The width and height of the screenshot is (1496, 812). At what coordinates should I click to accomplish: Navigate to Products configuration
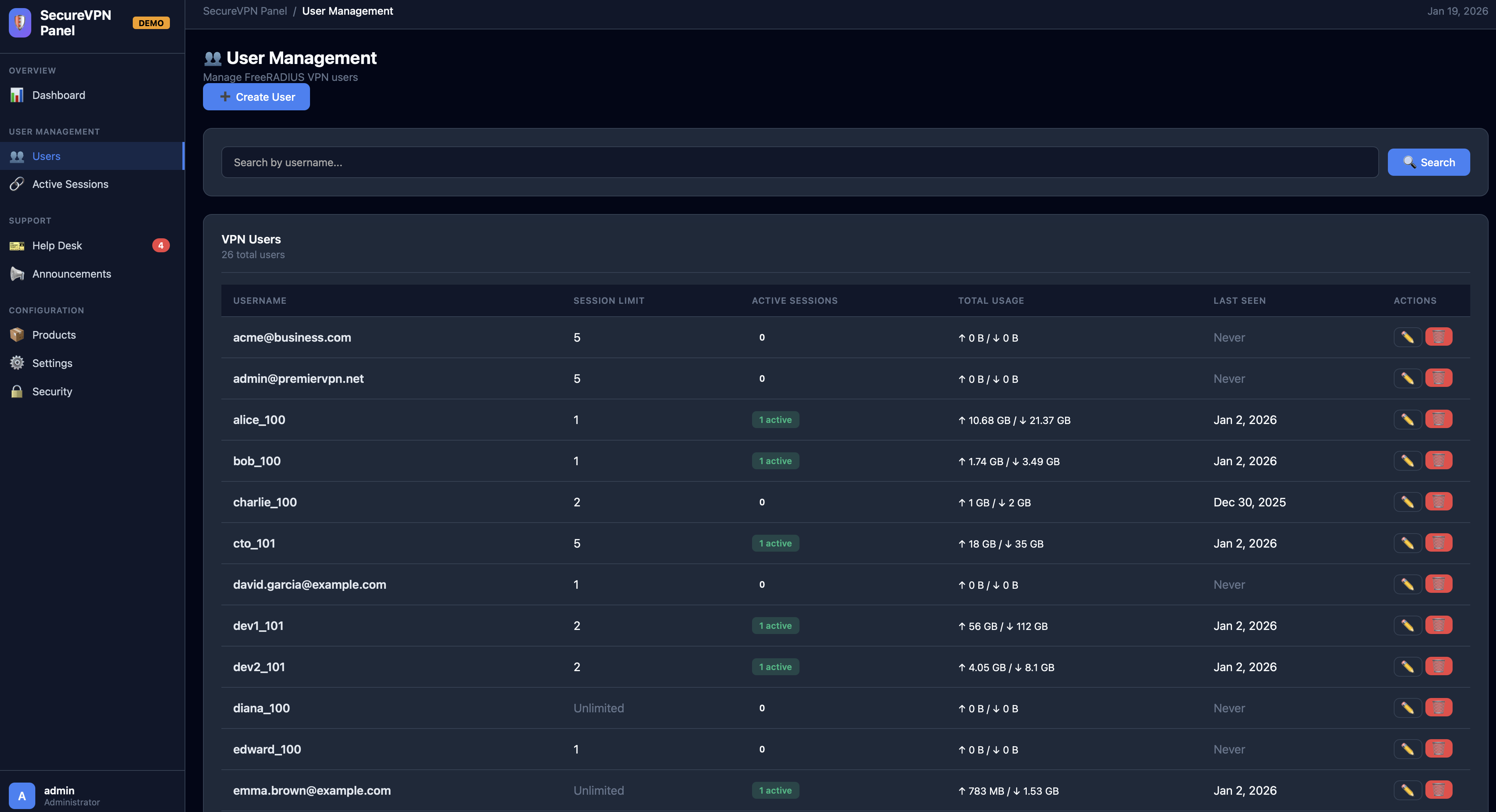coord(54,335)
